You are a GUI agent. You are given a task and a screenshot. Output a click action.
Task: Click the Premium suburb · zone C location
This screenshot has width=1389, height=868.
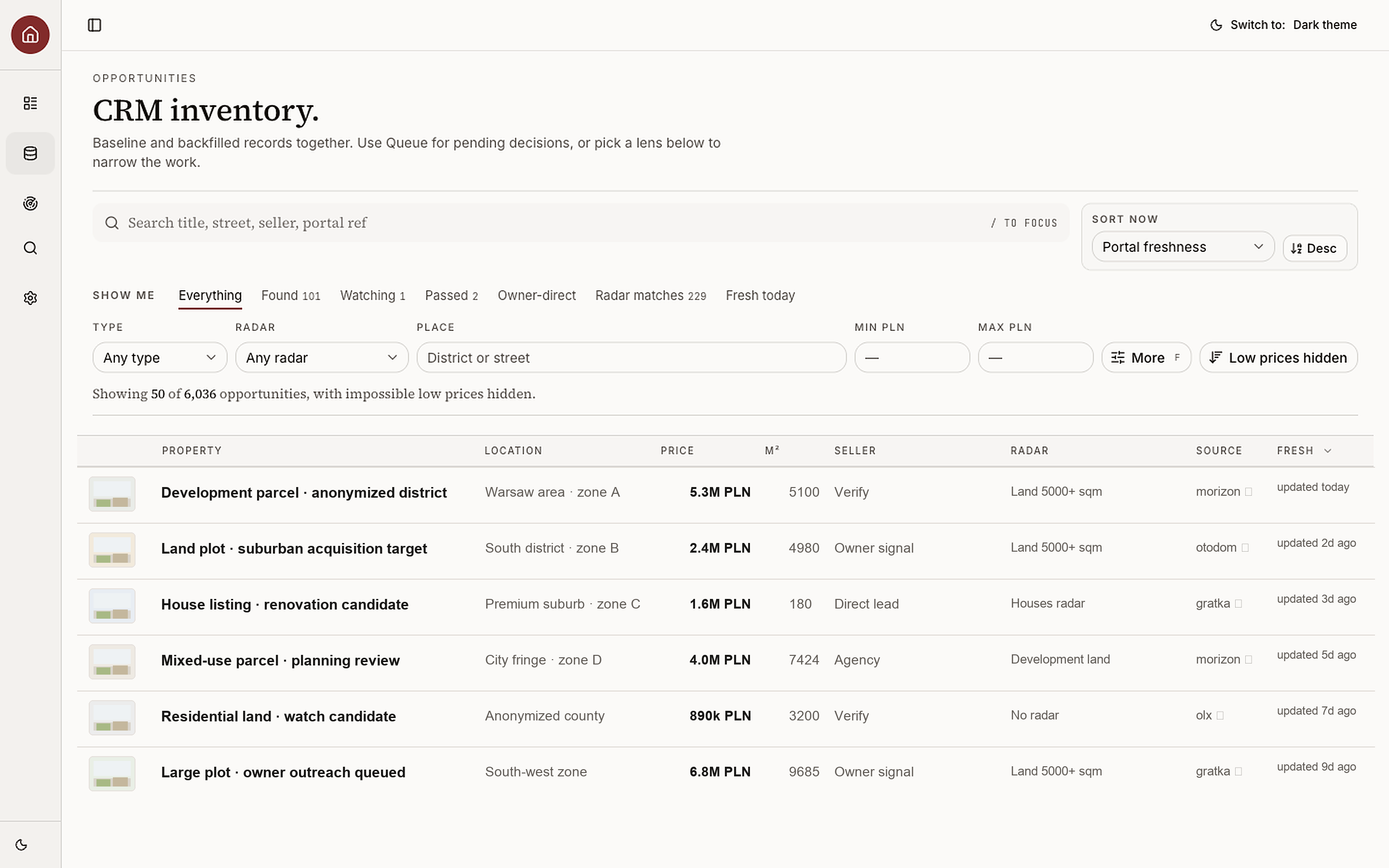click(x=562, y=604)
